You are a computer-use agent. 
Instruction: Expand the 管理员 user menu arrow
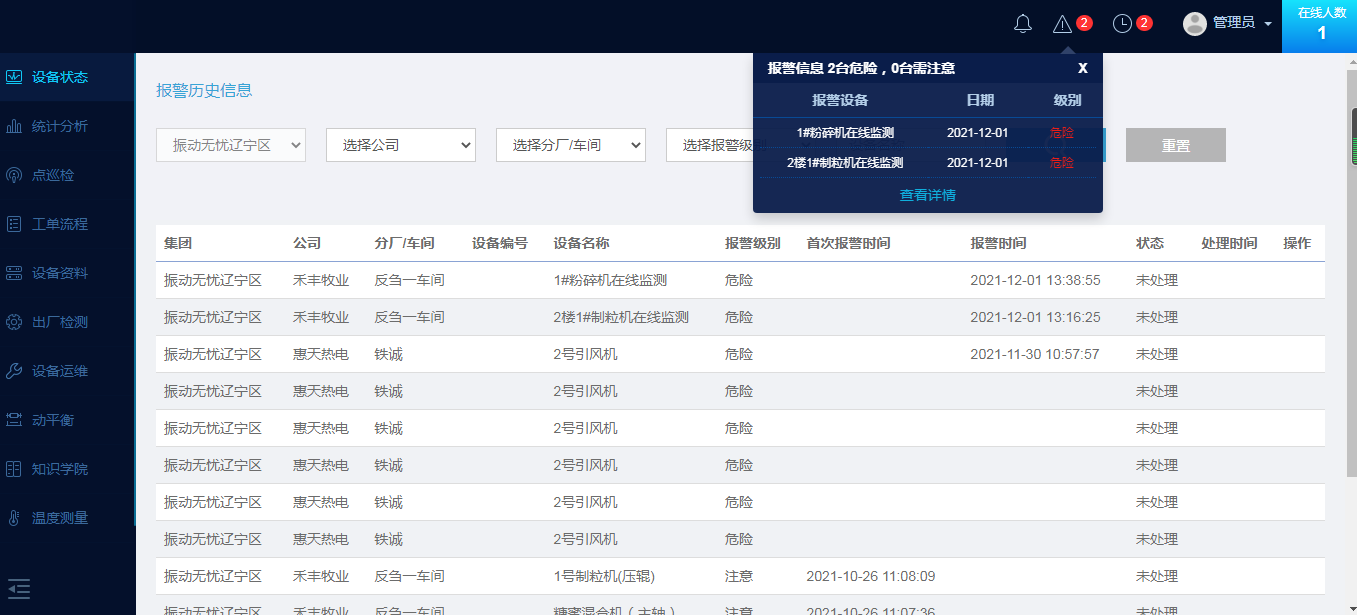[1268, 24]
